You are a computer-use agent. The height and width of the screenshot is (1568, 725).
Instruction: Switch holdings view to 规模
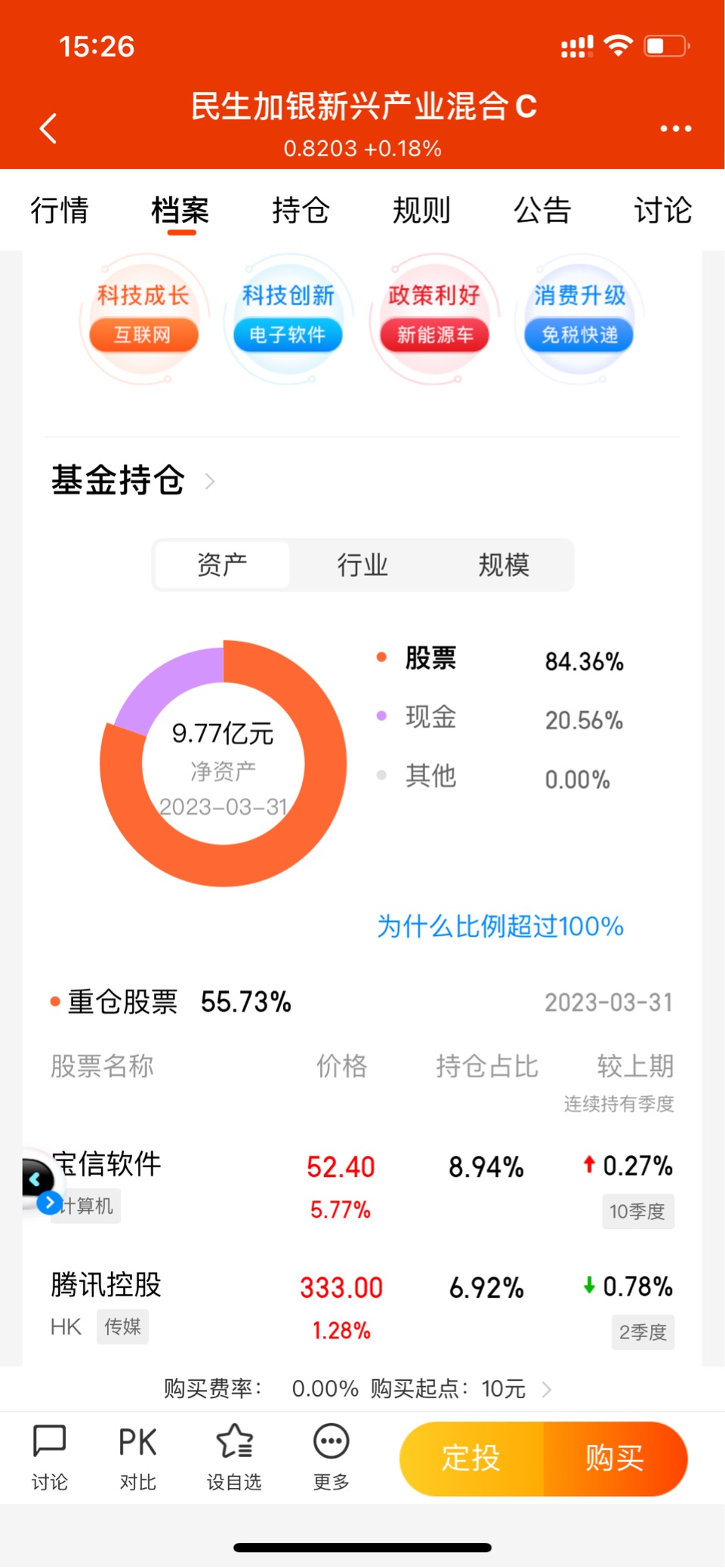coord(504,565)
